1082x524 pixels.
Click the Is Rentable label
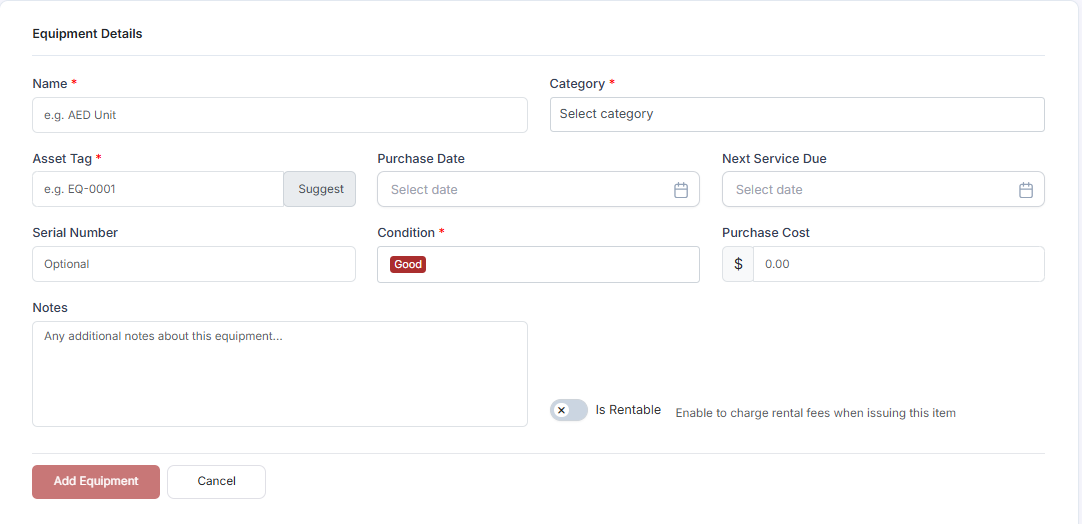click(628, 409)
